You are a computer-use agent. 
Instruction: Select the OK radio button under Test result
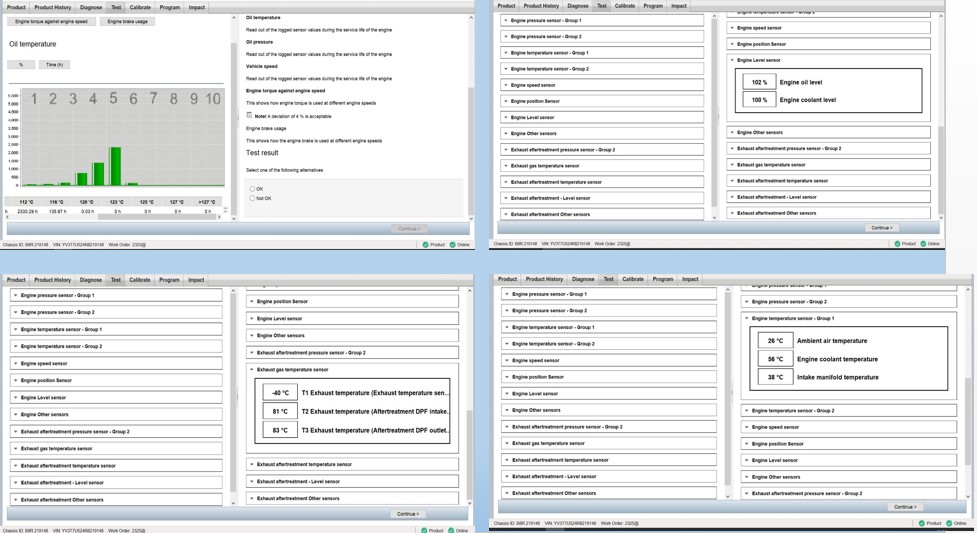[x=252, y=188]
